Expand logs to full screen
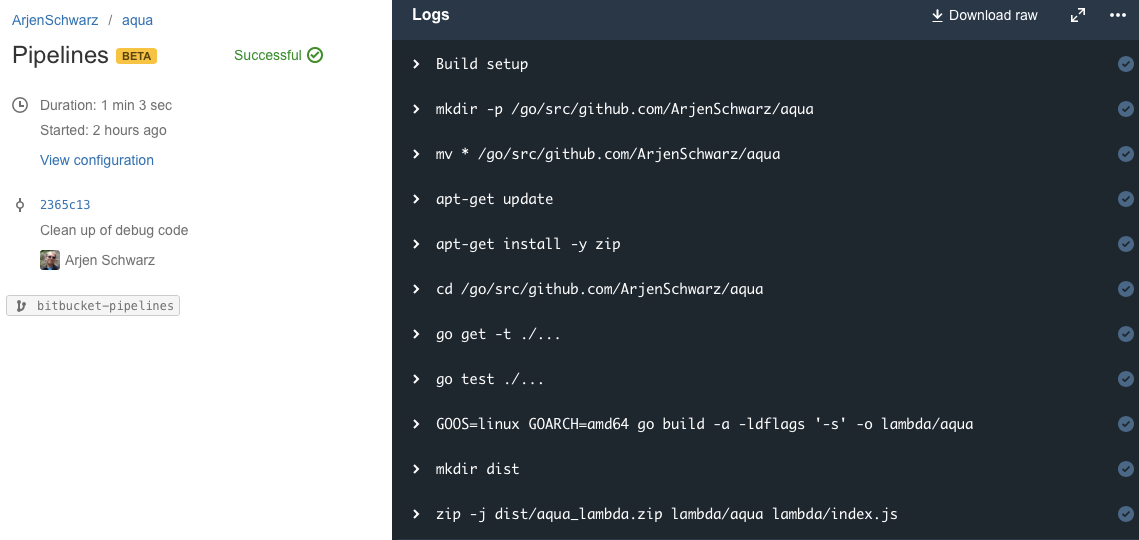 [x=1078, y=15]
